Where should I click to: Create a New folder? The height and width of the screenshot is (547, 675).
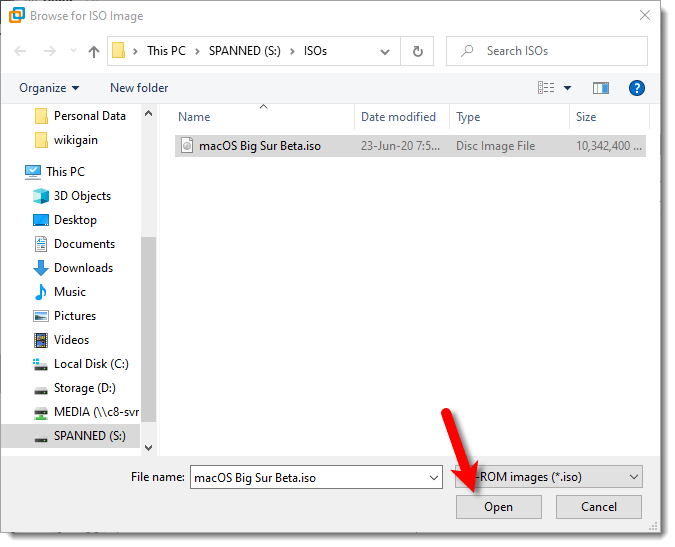click(x=139, y=88)
